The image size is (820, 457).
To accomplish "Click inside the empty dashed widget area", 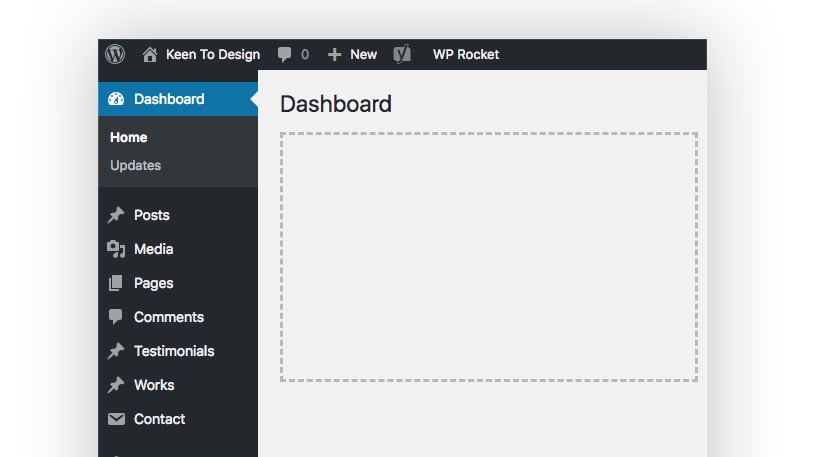I will 489,257.
